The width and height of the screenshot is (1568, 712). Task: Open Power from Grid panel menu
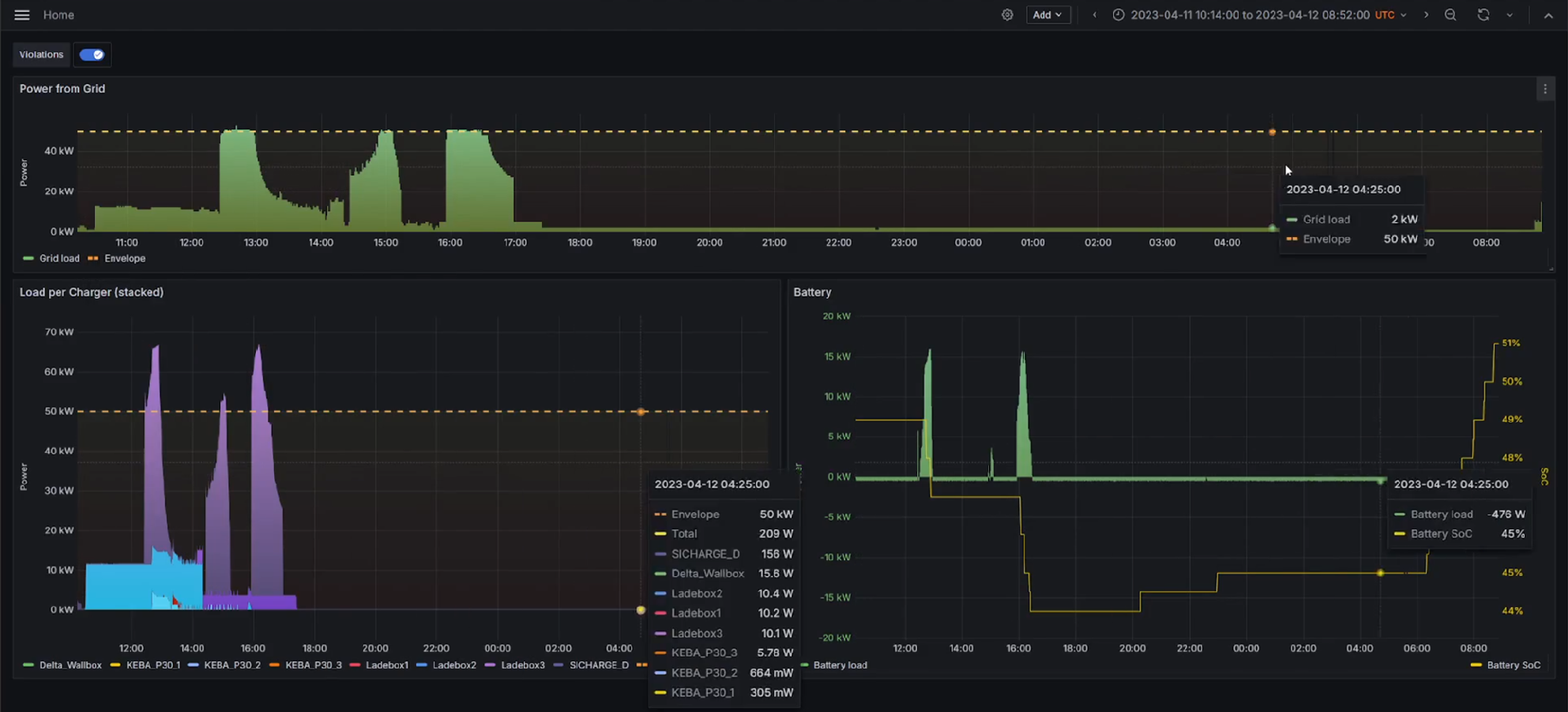(x=1545, y=89)
